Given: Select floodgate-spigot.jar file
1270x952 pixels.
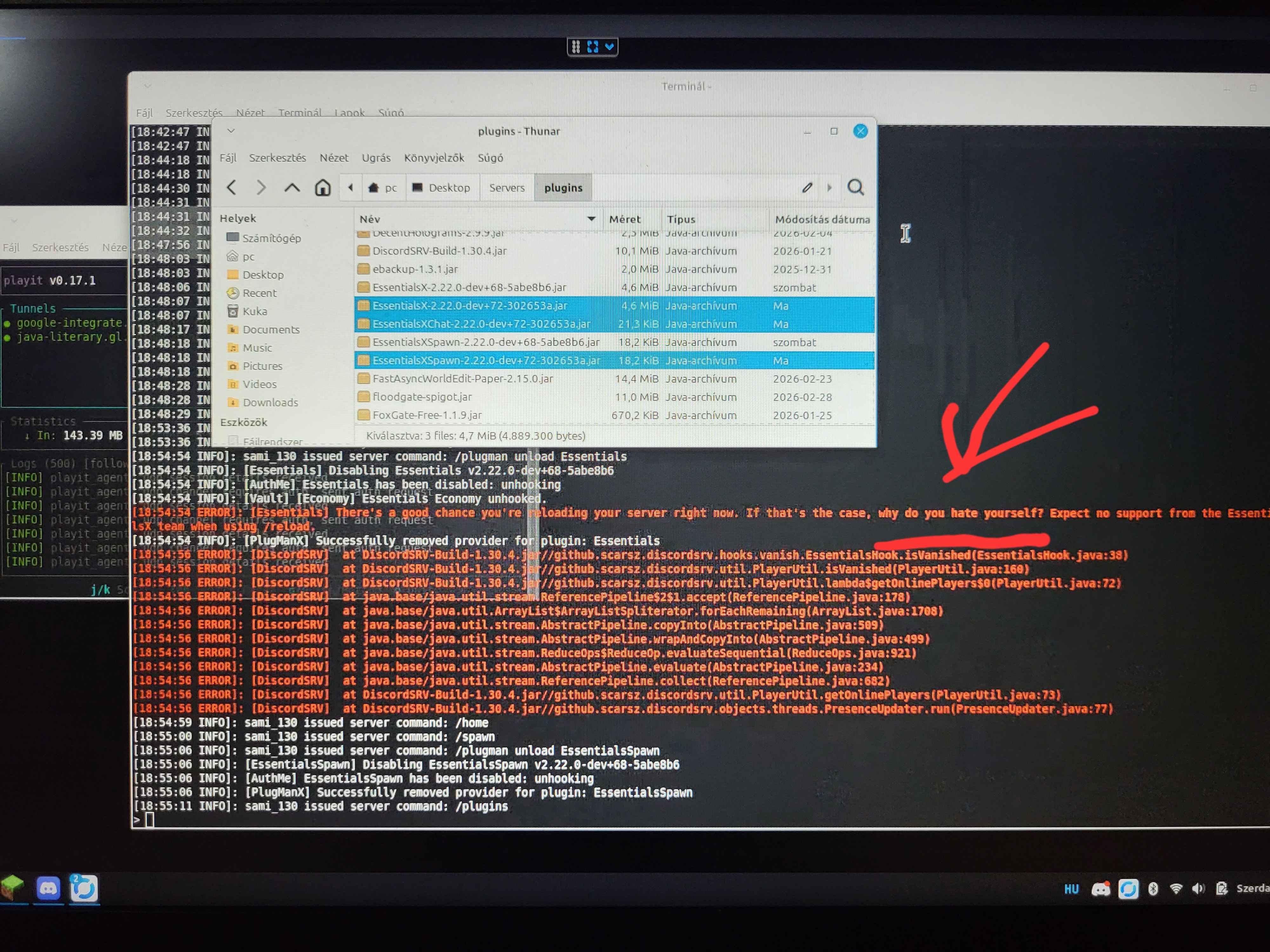Looking at the screenshot, I should 614,397.
